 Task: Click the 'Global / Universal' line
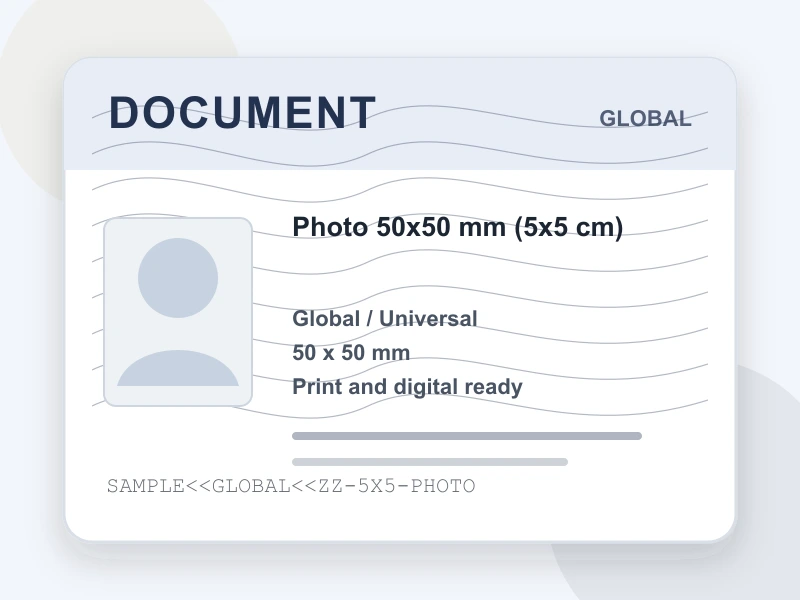point(385,319)
